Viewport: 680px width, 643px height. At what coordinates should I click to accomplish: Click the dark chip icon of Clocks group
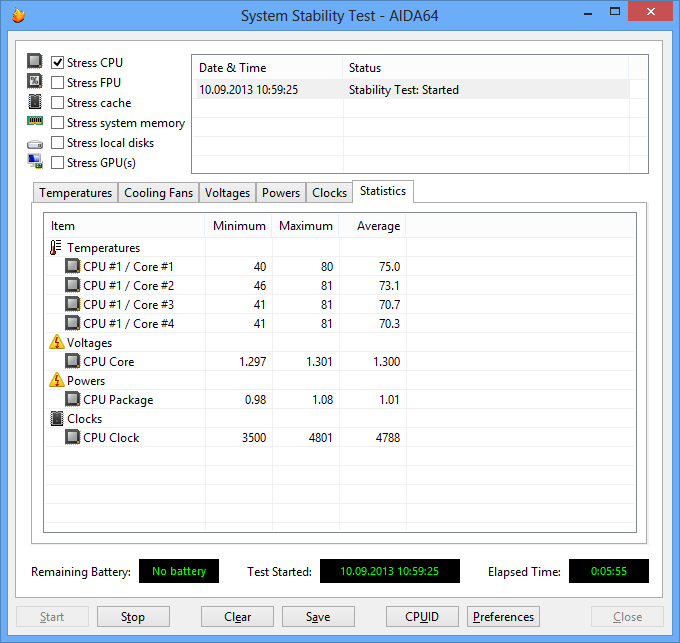57,418
